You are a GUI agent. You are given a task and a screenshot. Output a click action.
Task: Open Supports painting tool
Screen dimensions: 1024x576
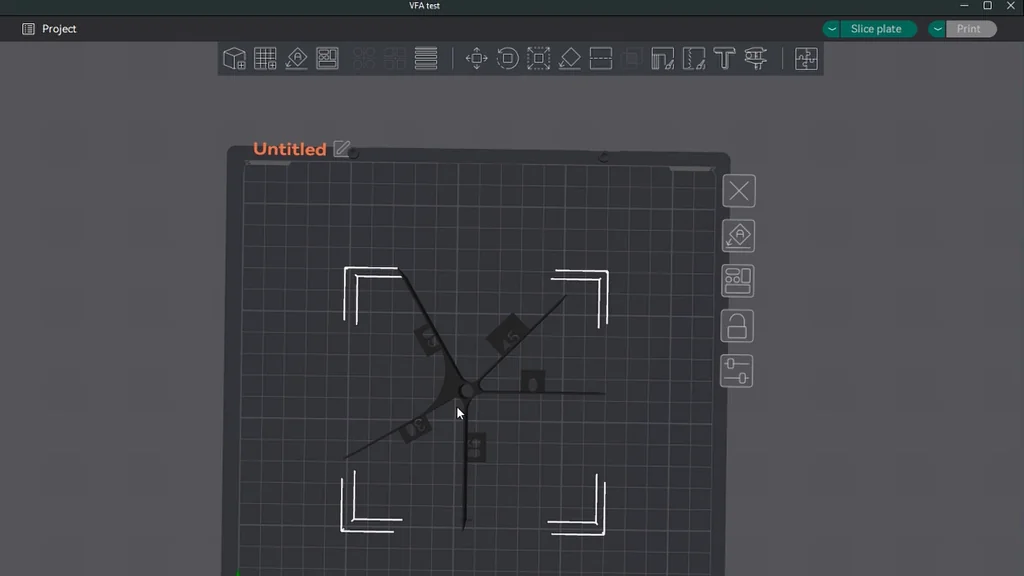[662, 59]
